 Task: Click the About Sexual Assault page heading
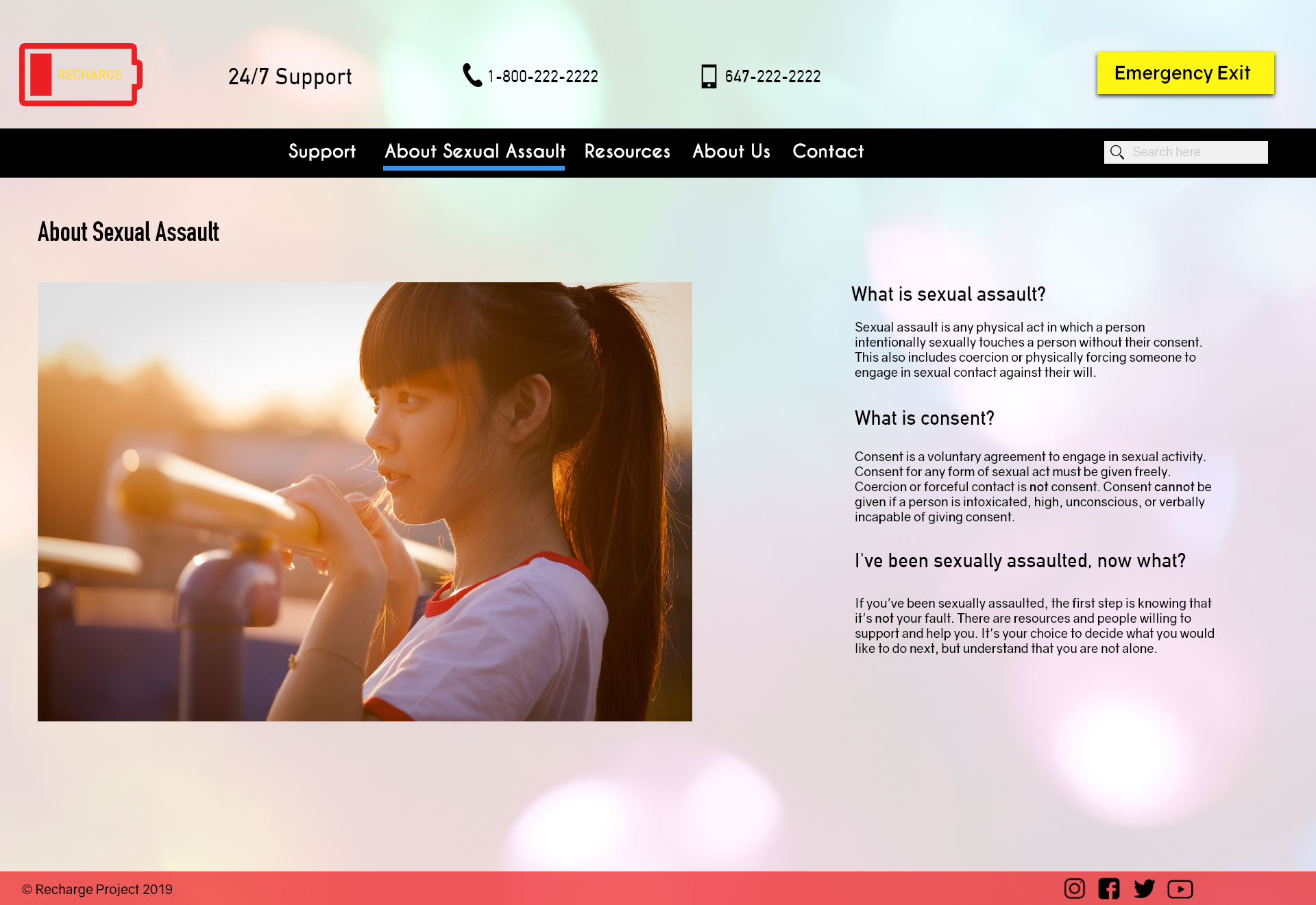(128, 232)
